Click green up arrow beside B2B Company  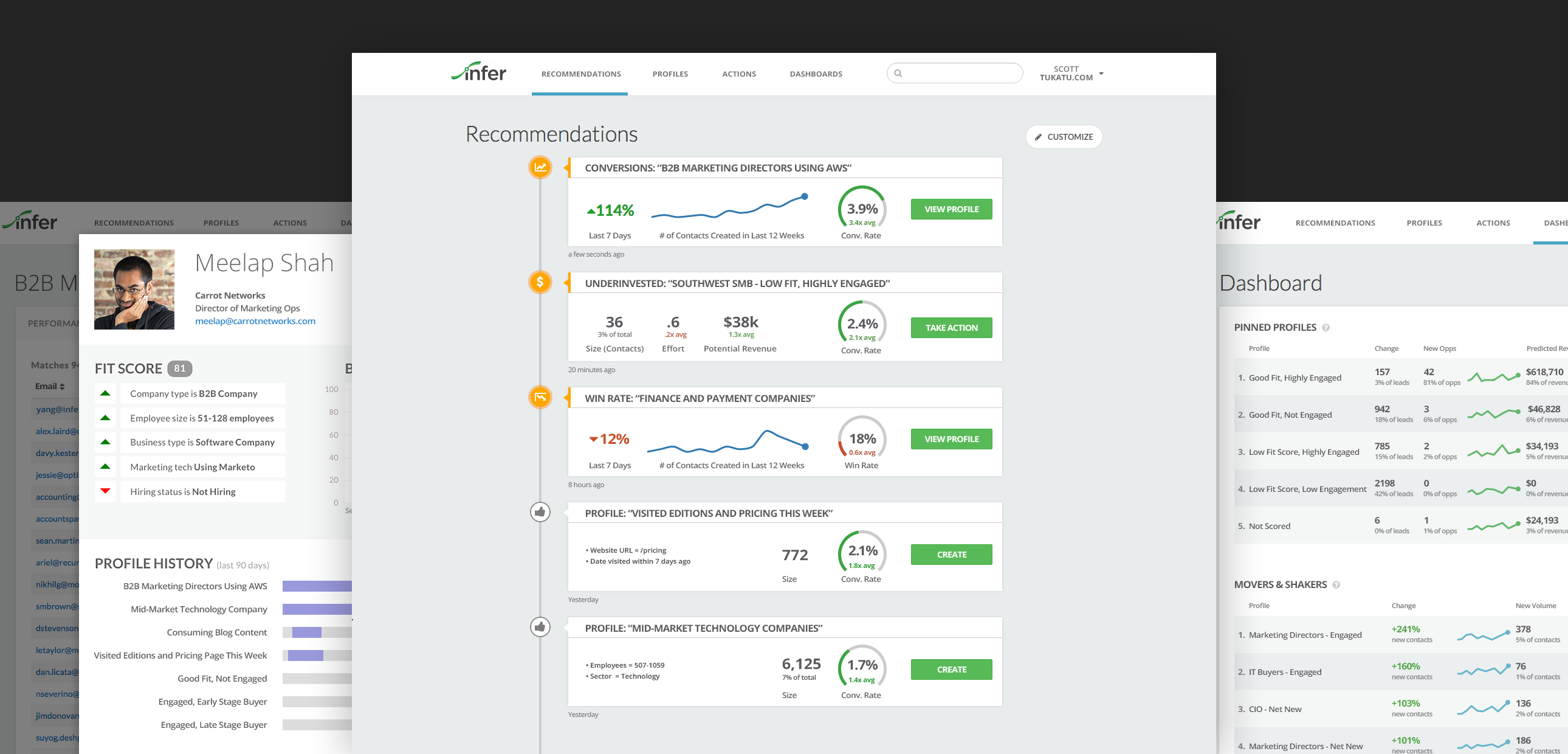pyautogui.click(x=105, y=393)
